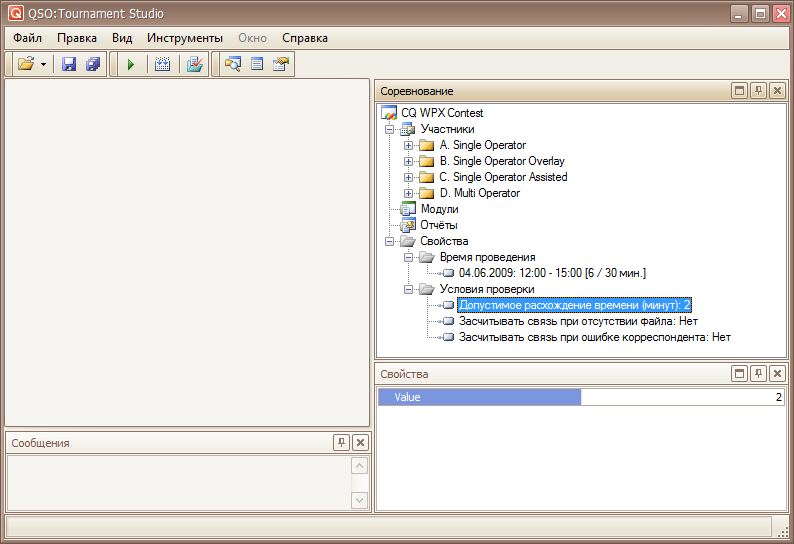This screenshot has width=794, height=544.
Task: Open the Инструменты menu
Action: click(184, 38)
